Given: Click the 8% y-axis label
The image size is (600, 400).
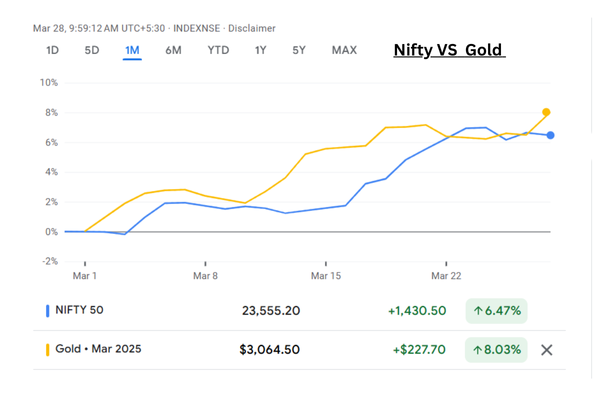Looking at the screenshot, I should click(51, 113).
